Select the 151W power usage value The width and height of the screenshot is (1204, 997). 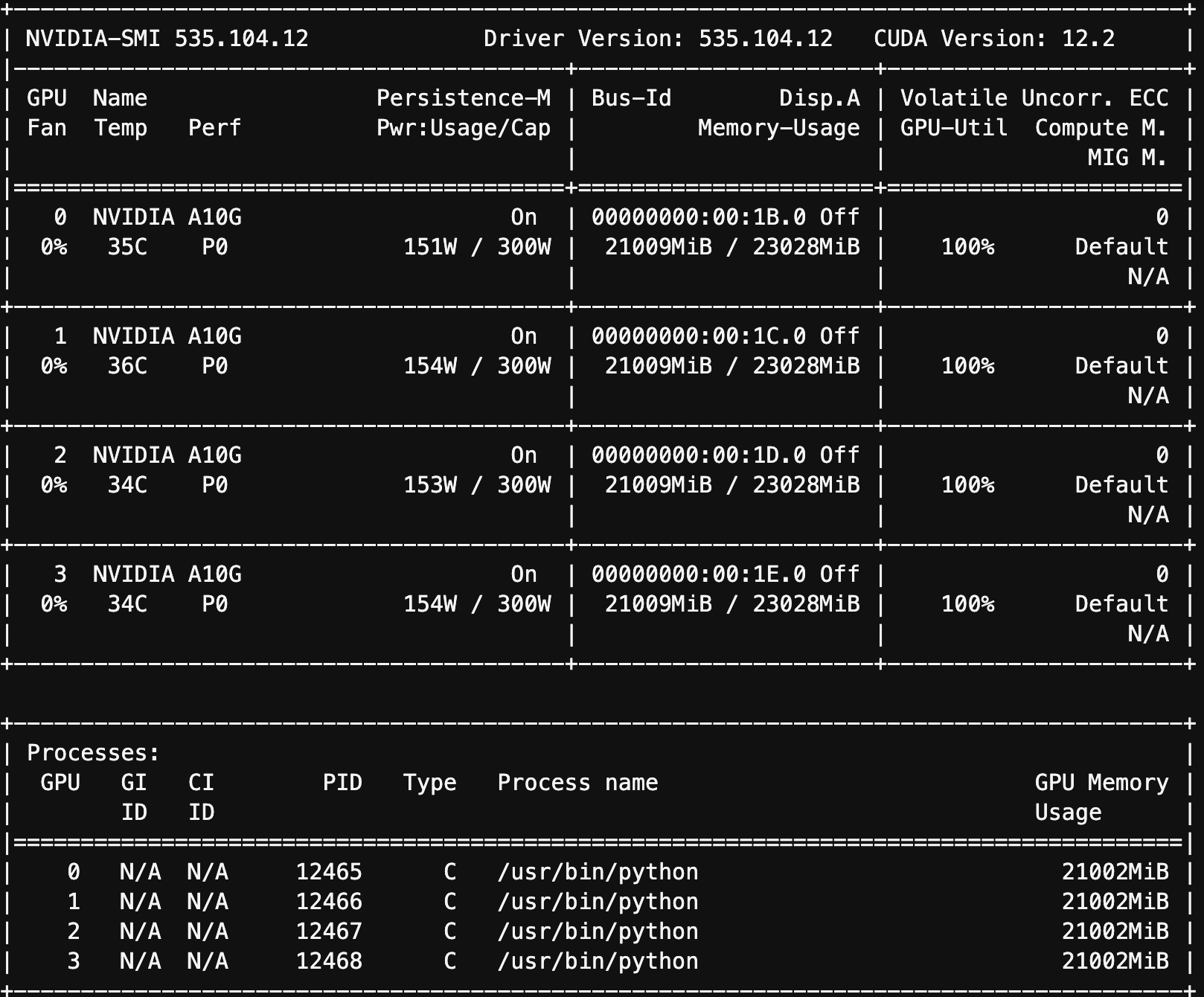[430, 247]
